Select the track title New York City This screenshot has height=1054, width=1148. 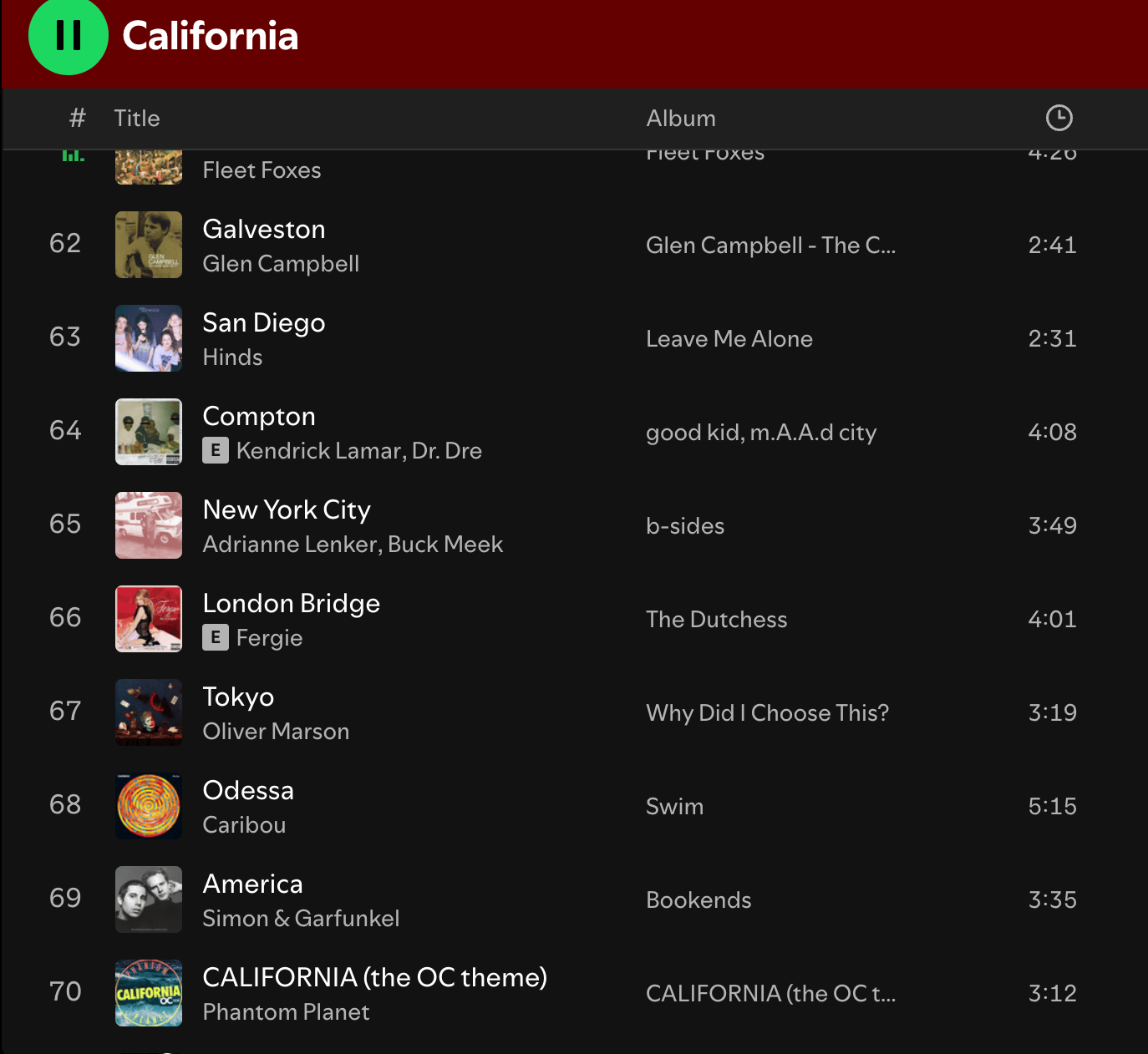point(287,510)
